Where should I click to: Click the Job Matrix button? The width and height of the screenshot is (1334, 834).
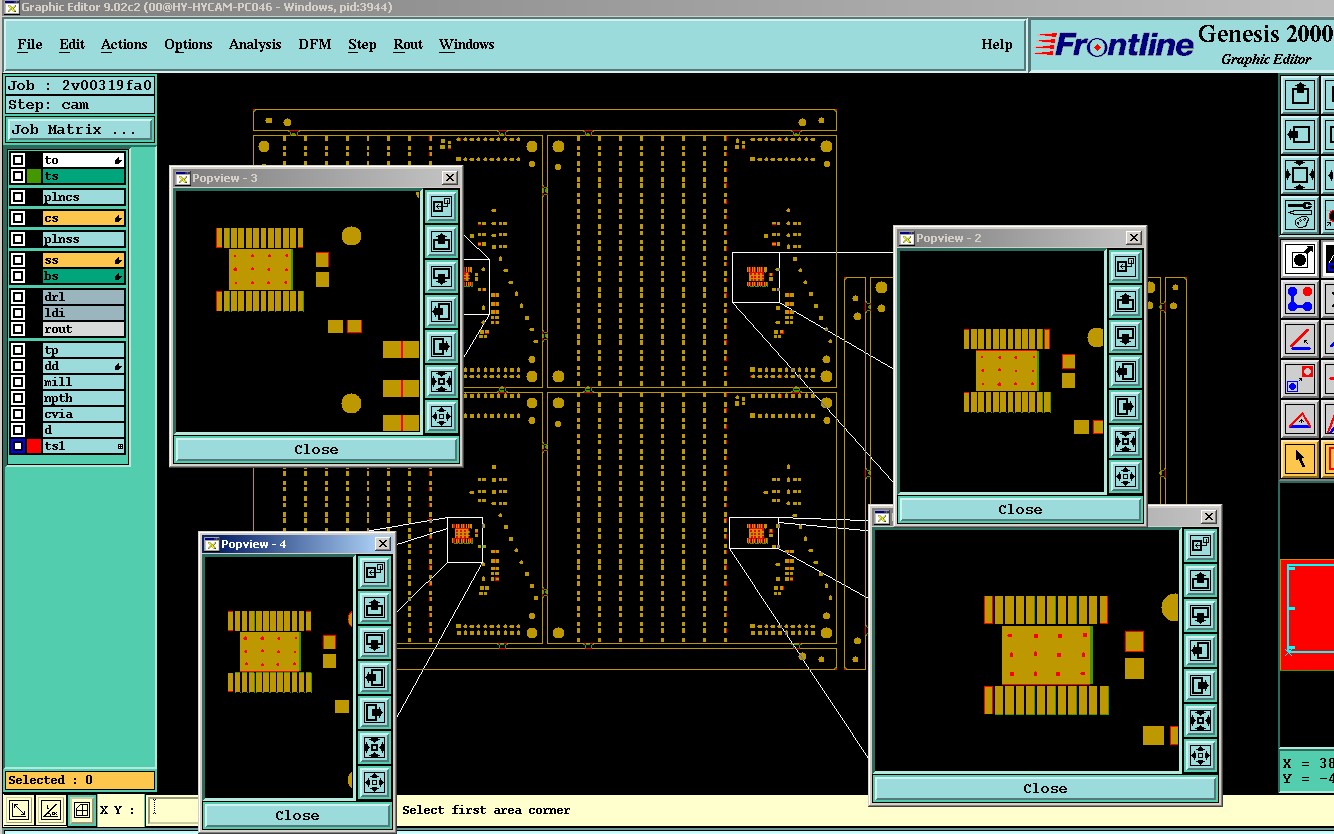80,129
